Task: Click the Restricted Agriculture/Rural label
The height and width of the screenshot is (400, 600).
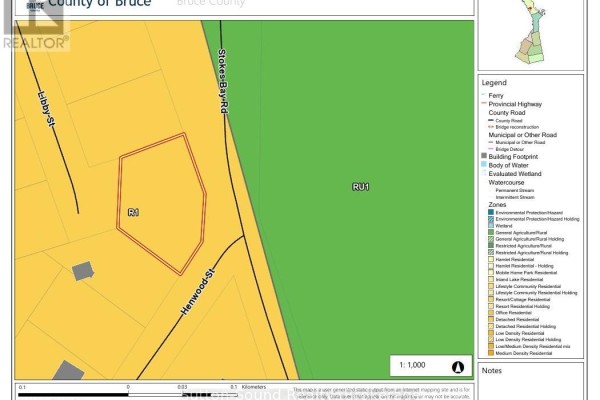Action: coord(523,246)
